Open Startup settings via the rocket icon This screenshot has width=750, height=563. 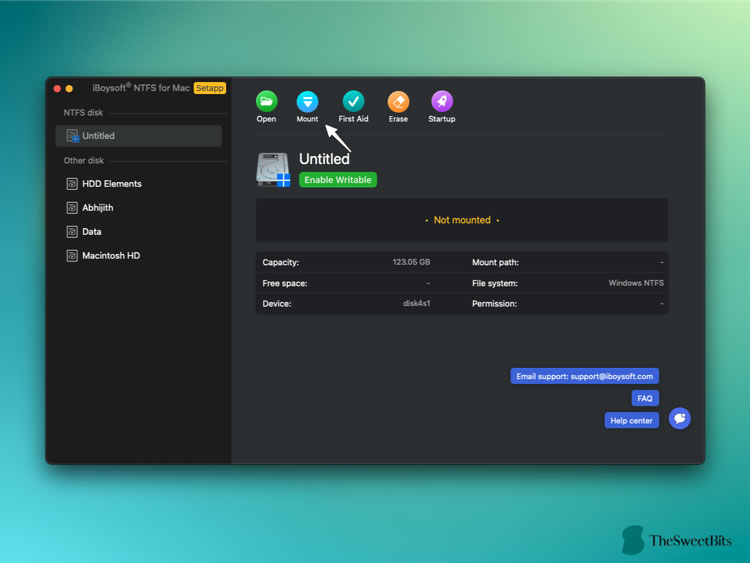pos(442,101)
